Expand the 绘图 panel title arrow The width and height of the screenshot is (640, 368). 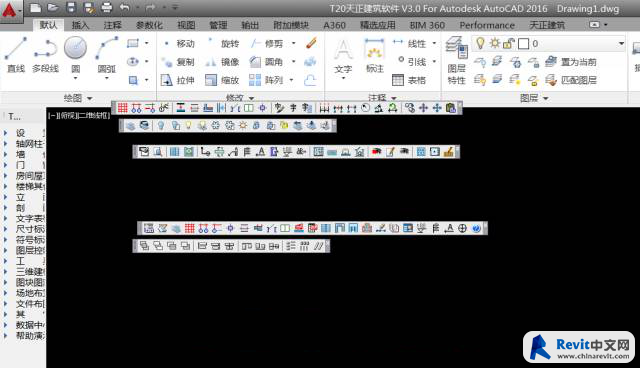(89, 98)
